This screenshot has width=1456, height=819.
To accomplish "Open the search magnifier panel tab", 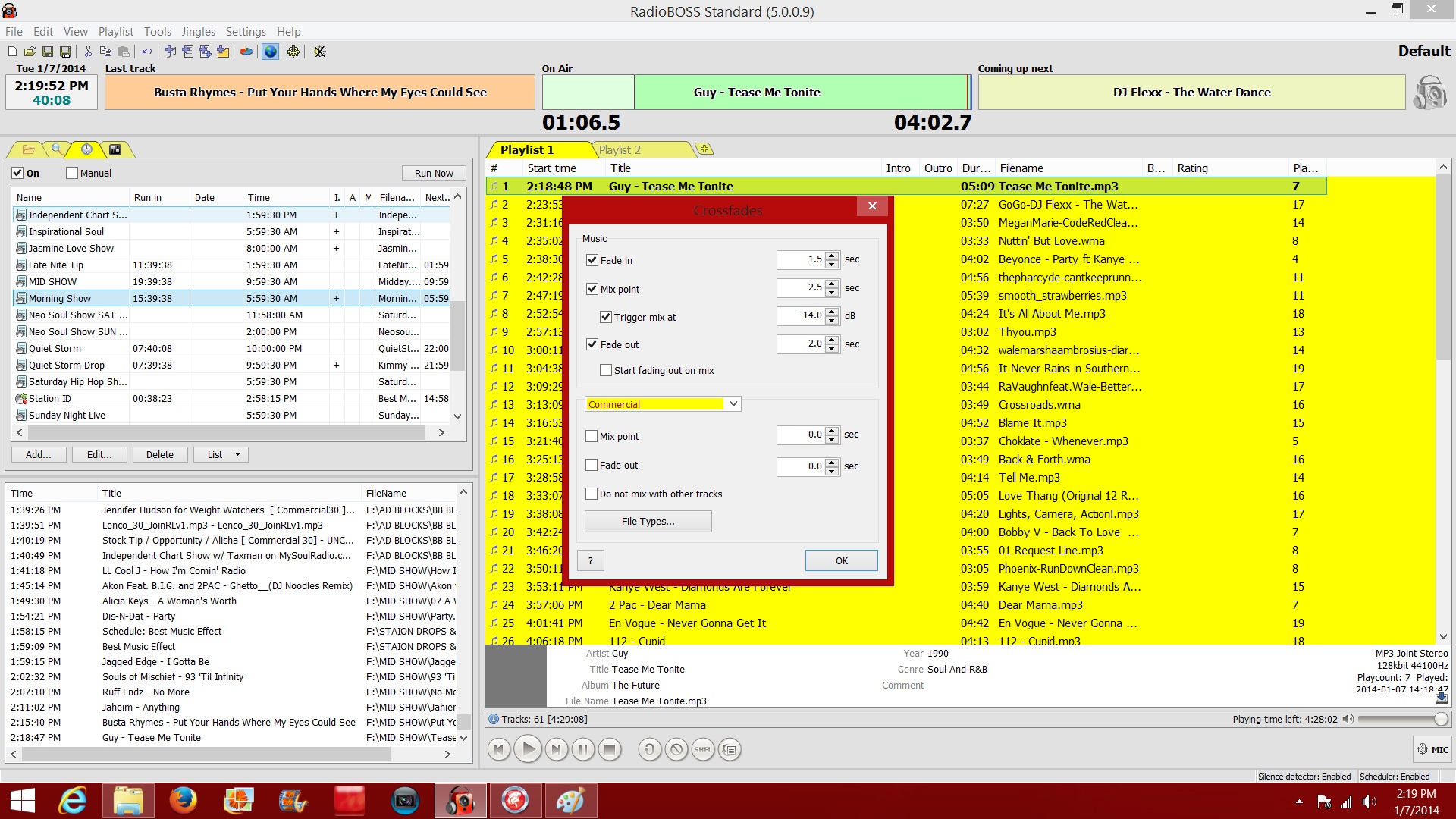I will tap(57, 149).
